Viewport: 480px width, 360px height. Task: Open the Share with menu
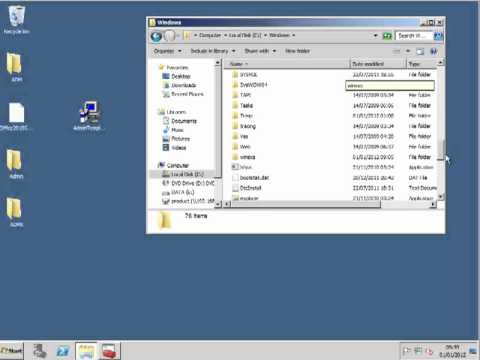260,51
